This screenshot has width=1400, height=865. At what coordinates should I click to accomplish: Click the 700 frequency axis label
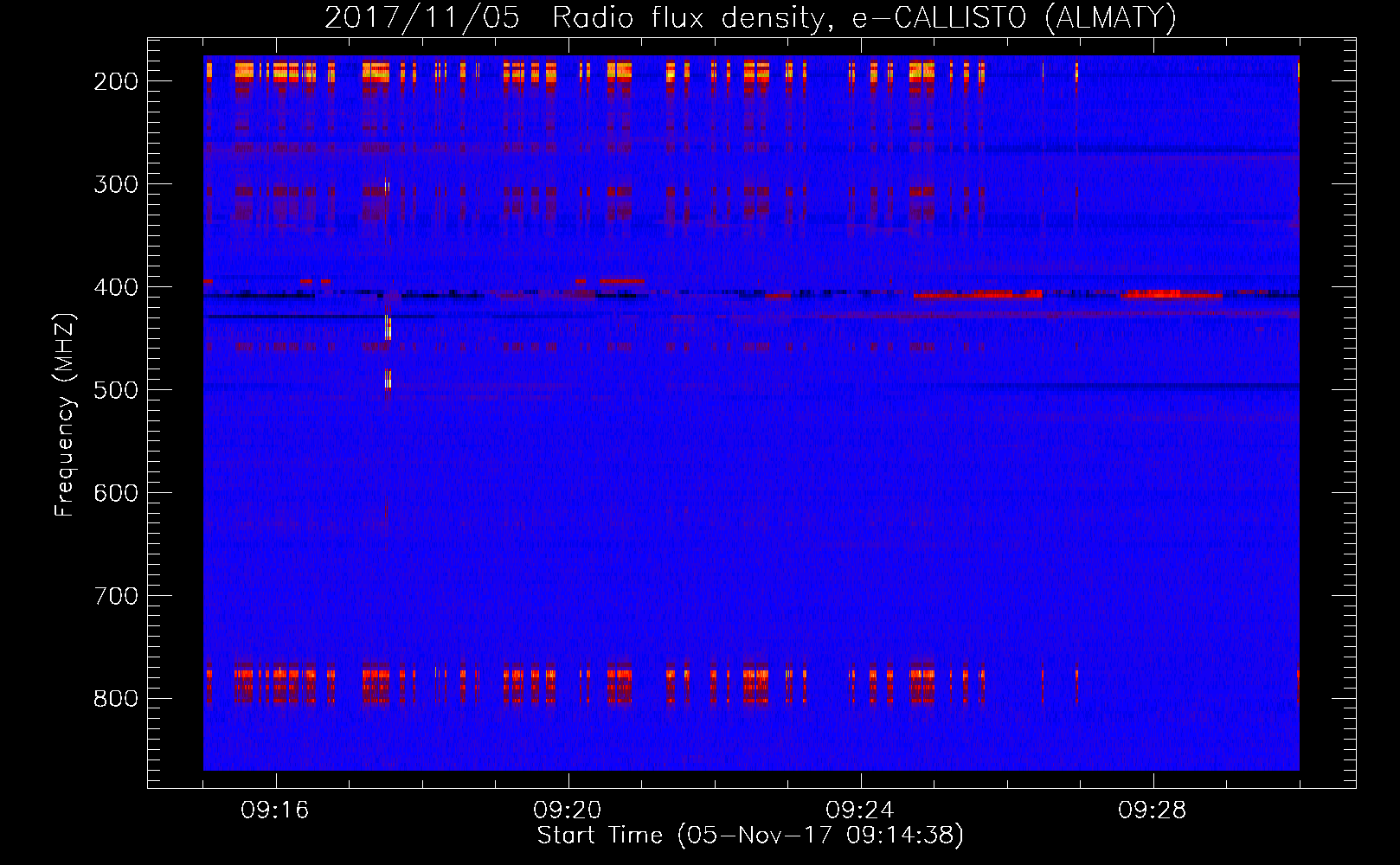click(x=116, y=596)
